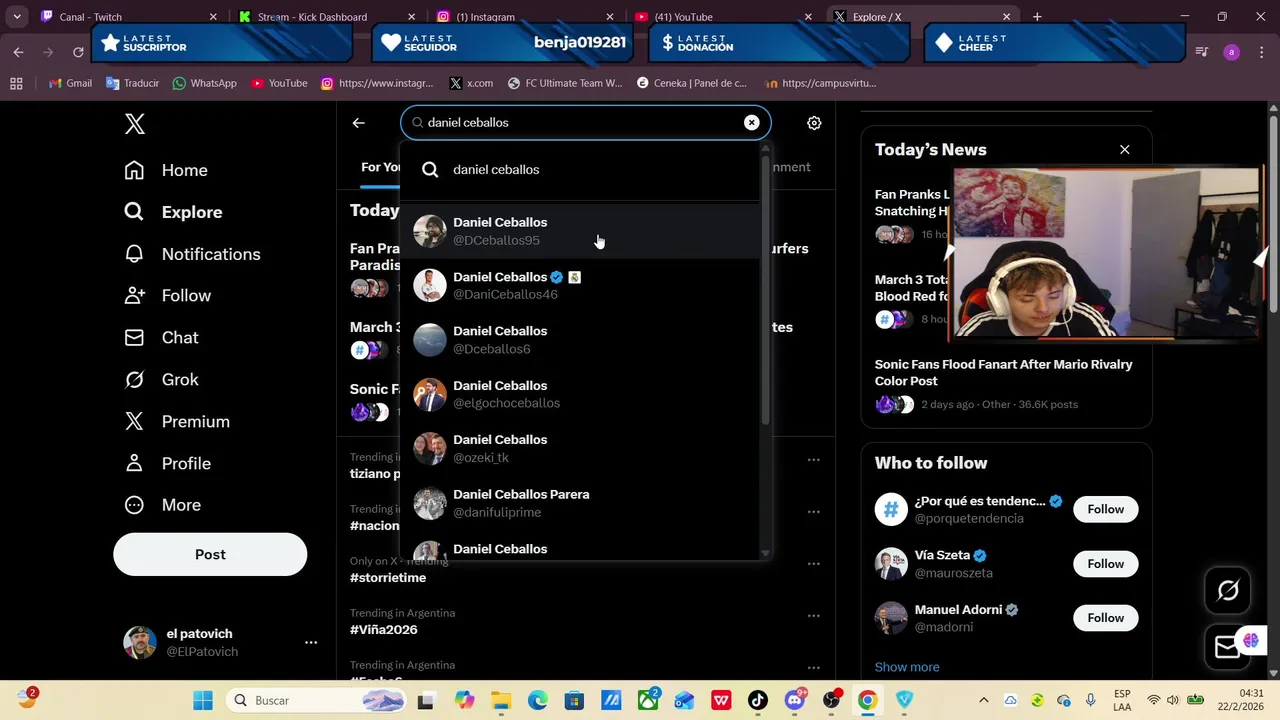The width and height of the screenshot is (1280, 720).
Task: Switch to the For You tab
Action: (x=380, y=167)
